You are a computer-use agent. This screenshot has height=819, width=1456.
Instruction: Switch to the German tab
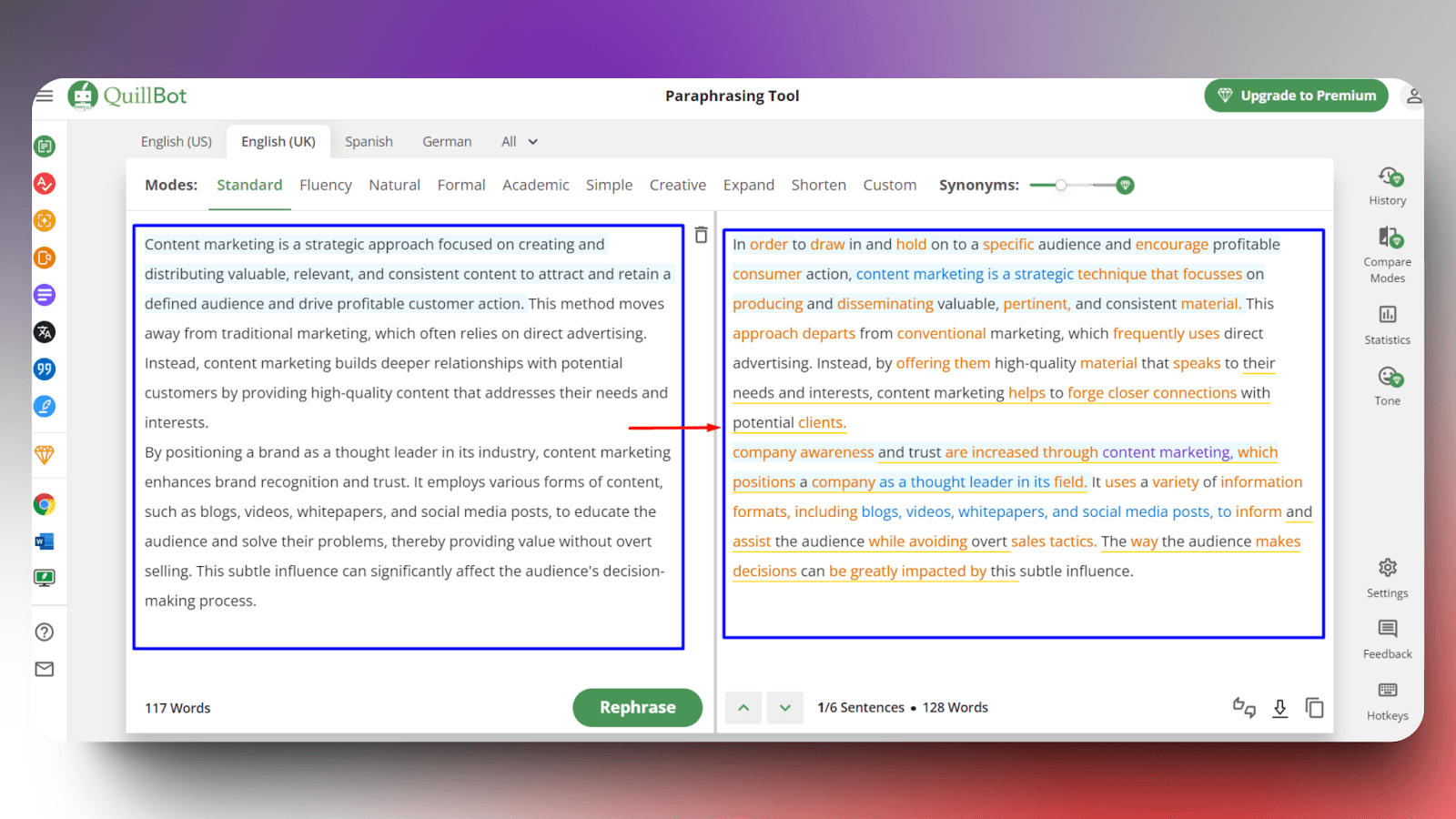pyautogui.click(x=447, y=142)
